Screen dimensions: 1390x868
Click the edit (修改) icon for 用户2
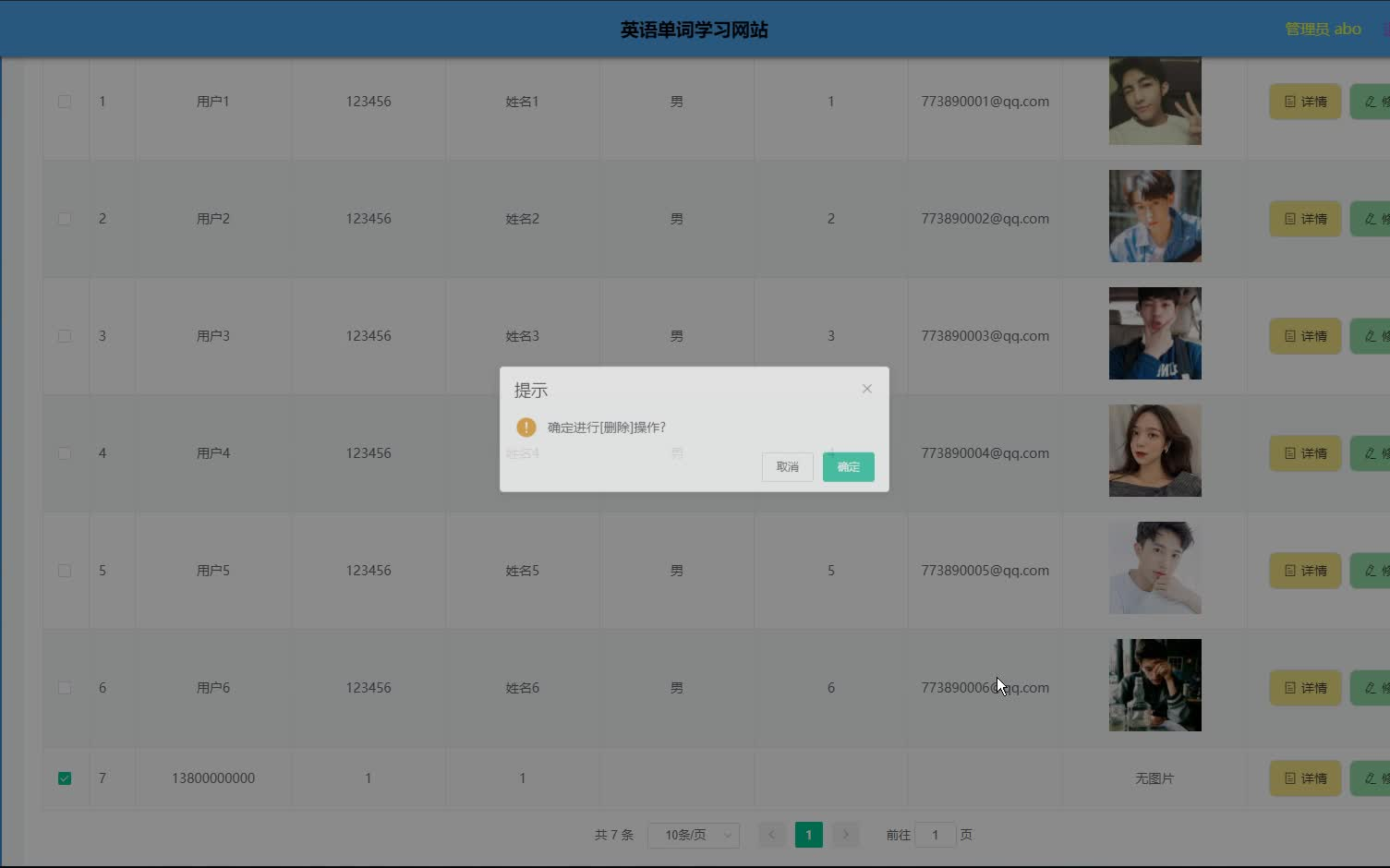(1375, 218)
